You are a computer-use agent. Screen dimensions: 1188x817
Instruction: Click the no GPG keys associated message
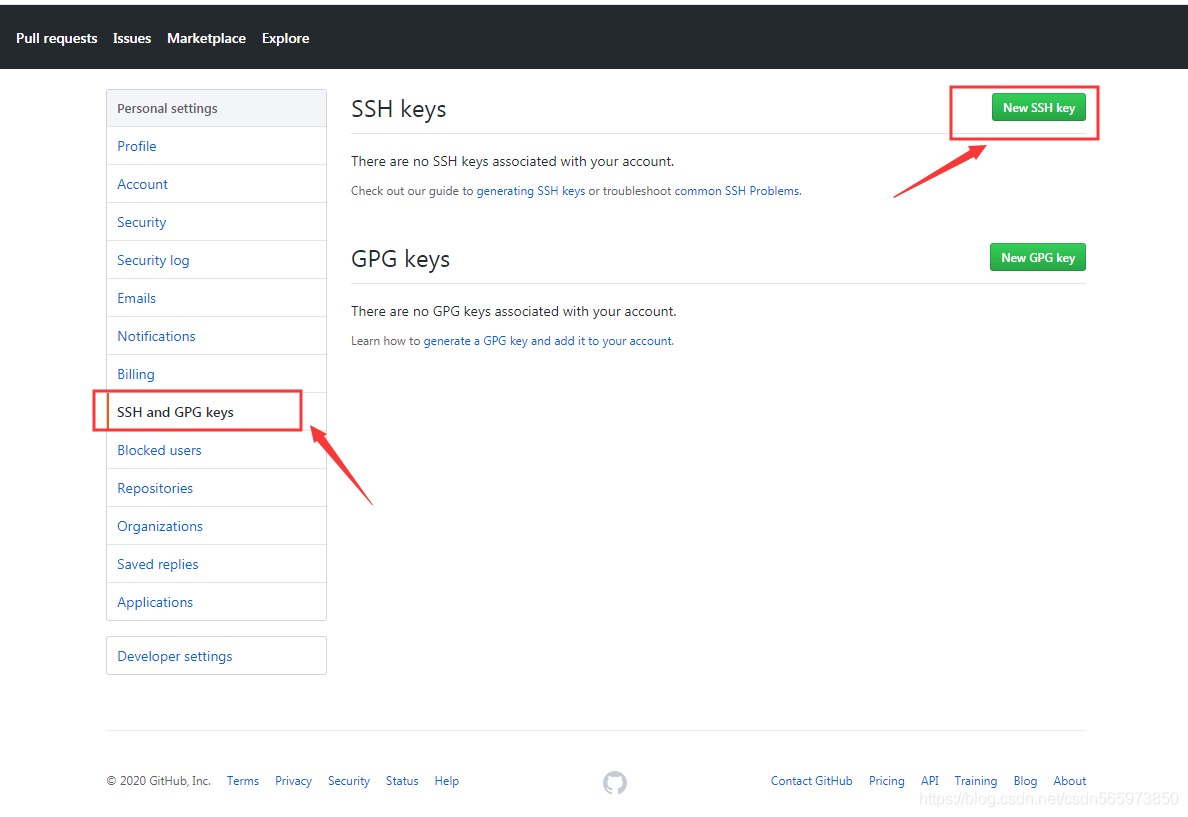click(x=514, y=311)
